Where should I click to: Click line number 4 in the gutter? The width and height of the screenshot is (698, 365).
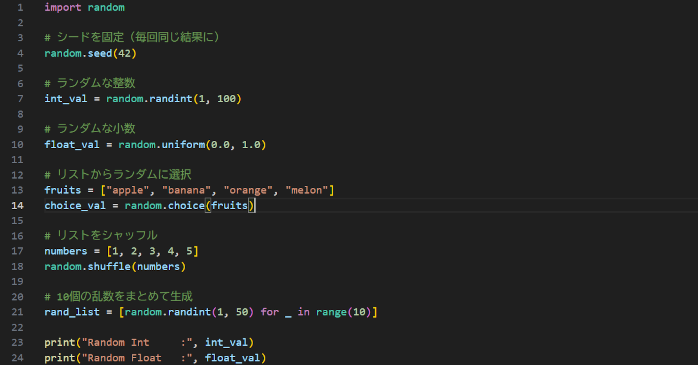[20, 53]
